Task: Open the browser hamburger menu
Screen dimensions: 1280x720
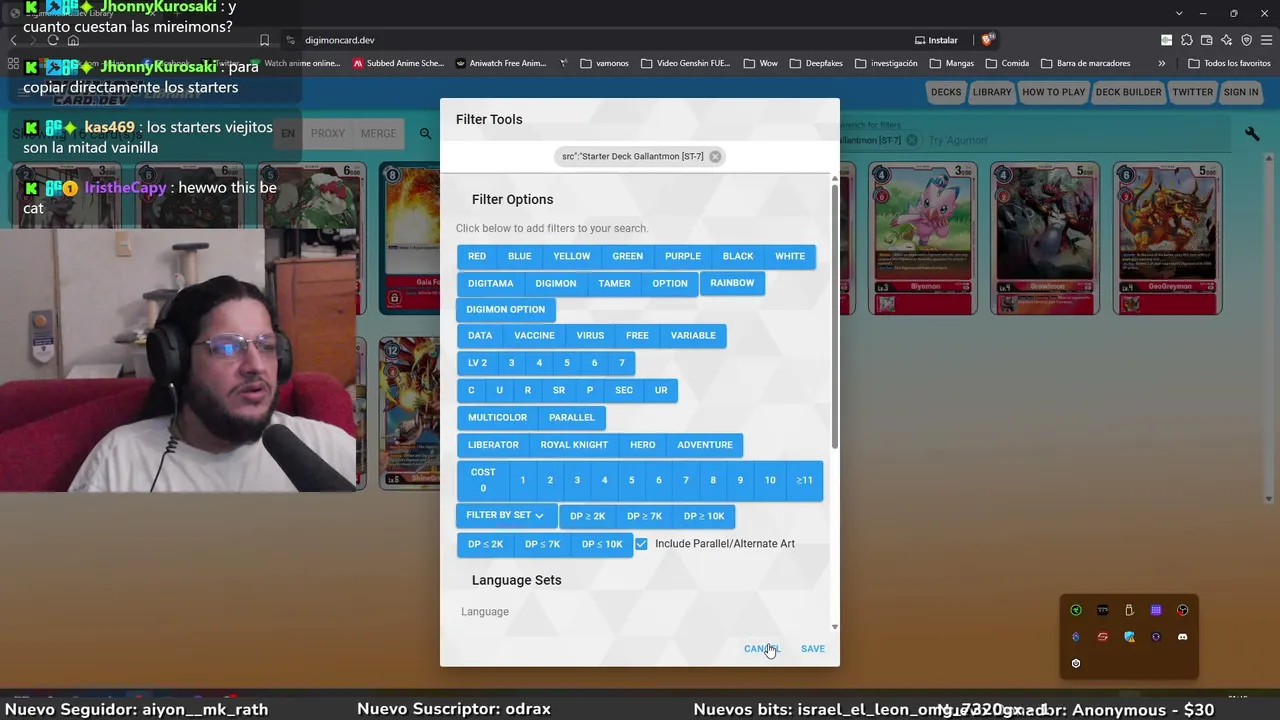Action: pyautogui.click(x=1267, y=40)
